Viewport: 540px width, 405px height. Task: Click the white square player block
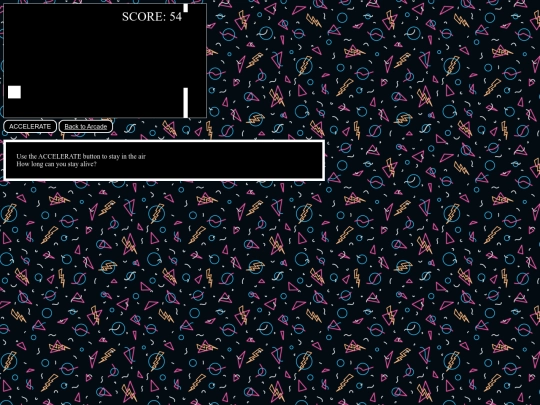[x=14, y=92]
